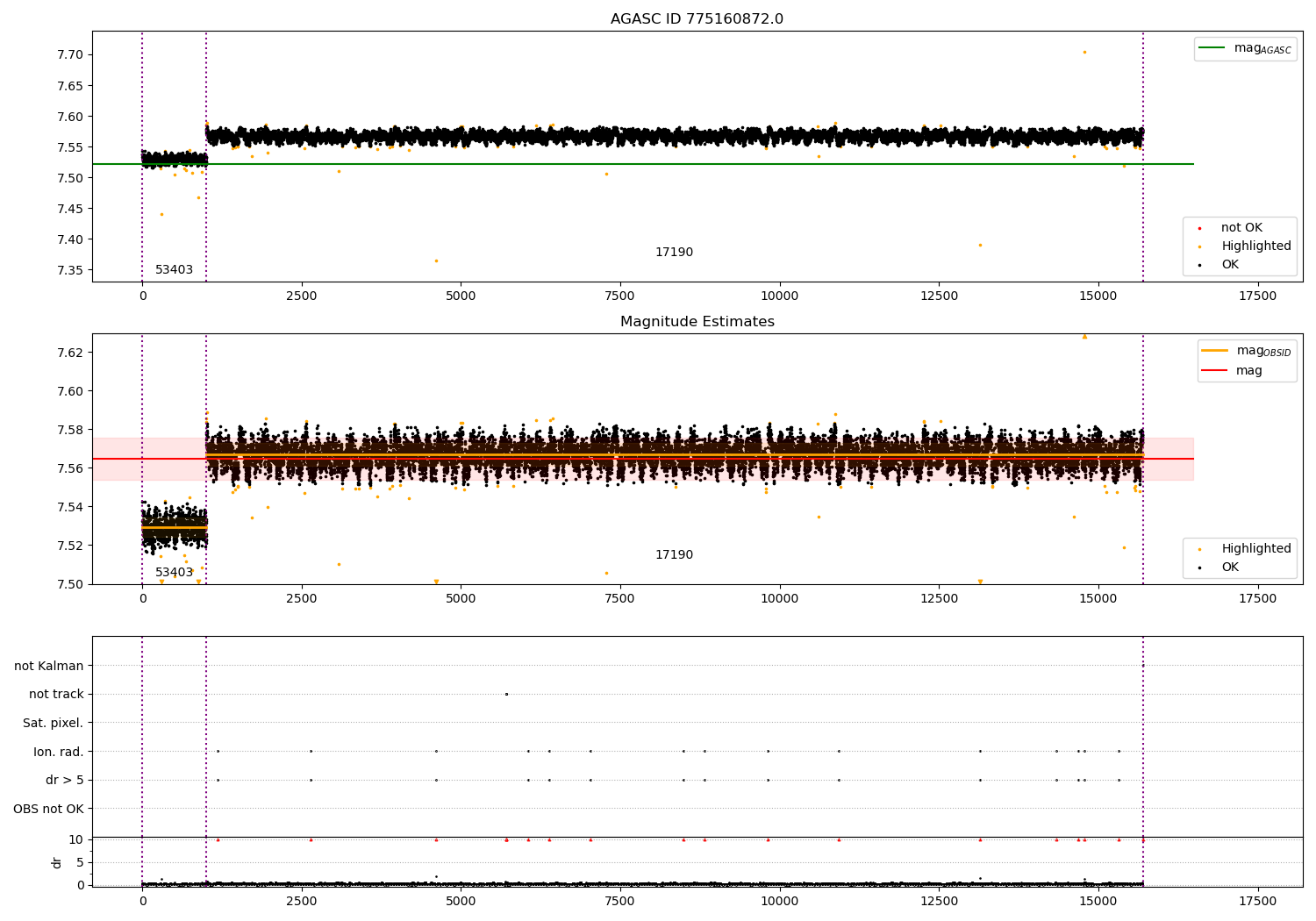Click the 'dr' y-axis label in the bottom panel
1316x921 pixels.
pyautogui.click(x=57, y=862)
